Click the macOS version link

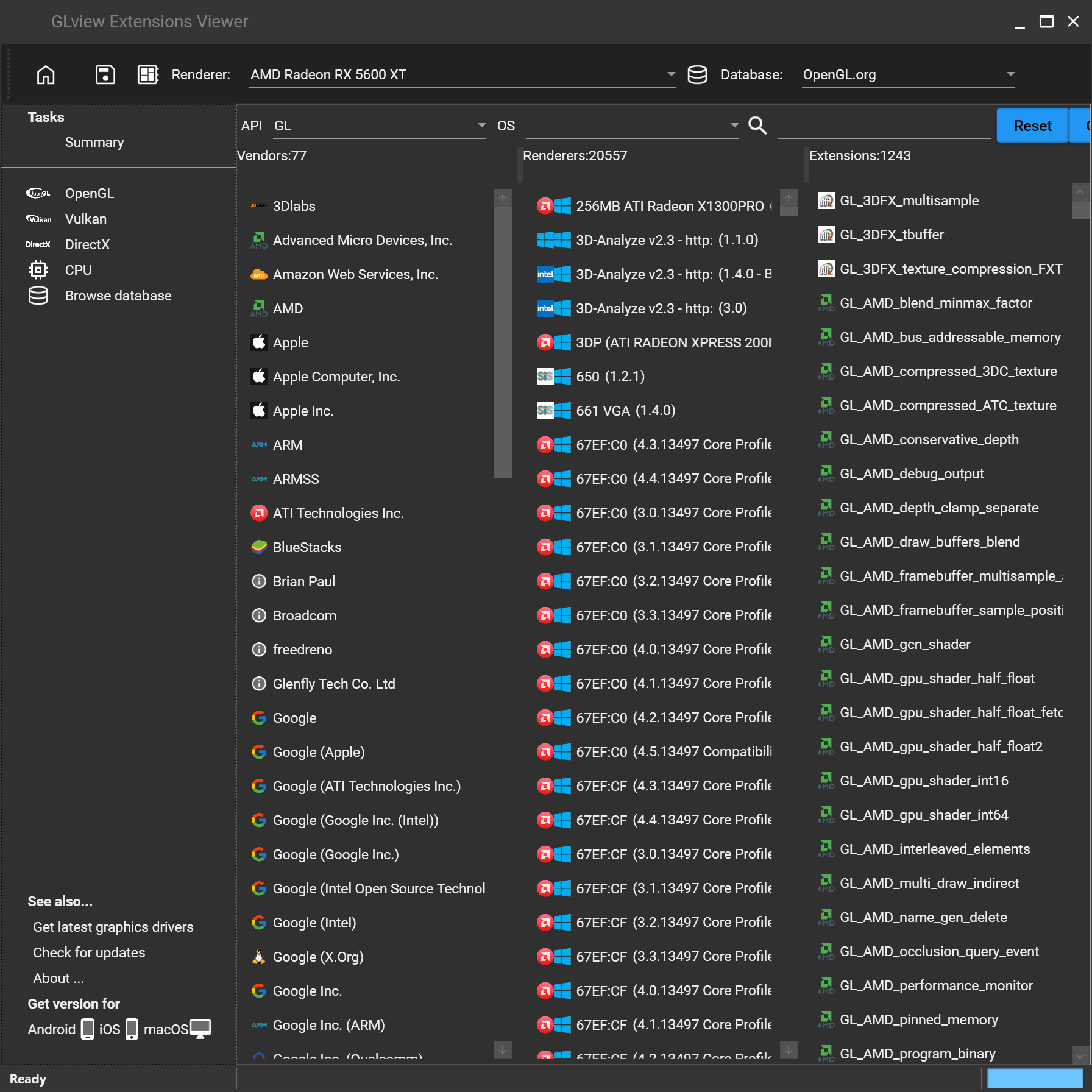[x=166, y=1029]
